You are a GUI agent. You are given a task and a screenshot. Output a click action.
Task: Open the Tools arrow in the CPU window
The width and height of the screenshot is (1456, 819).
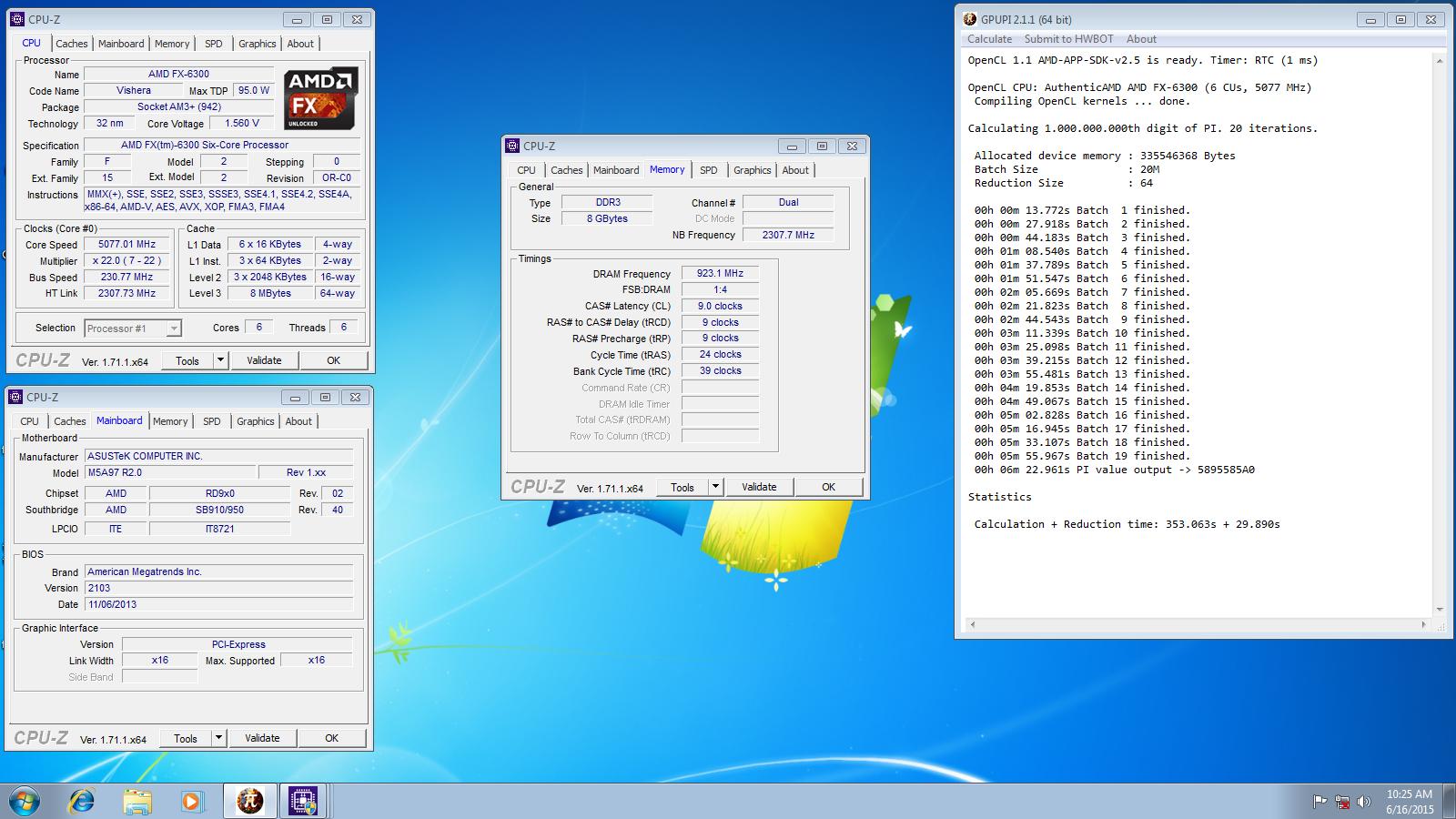[220, 360]
